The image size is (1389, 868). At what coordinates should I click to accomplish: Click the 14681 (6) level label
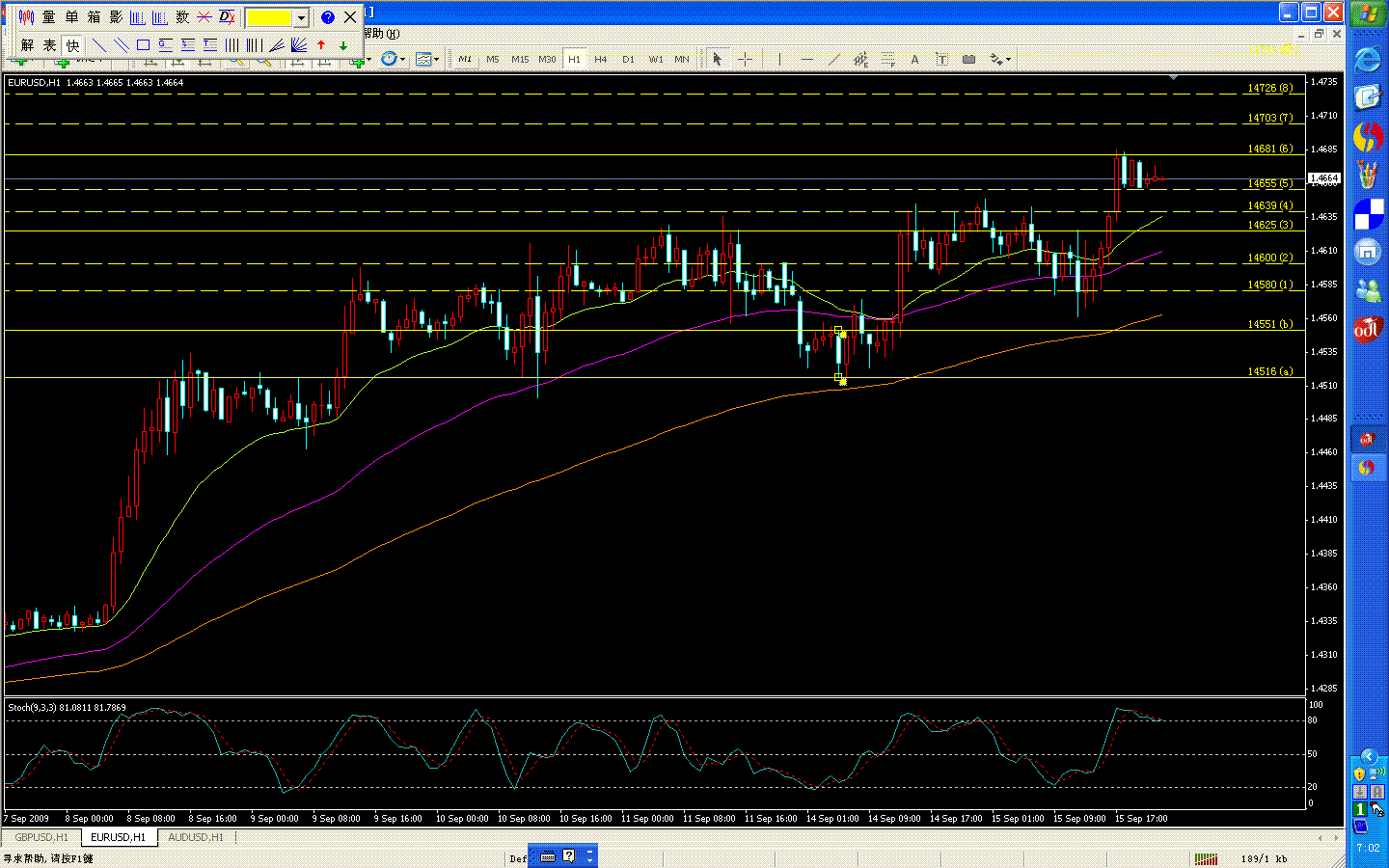point(1270,149)
